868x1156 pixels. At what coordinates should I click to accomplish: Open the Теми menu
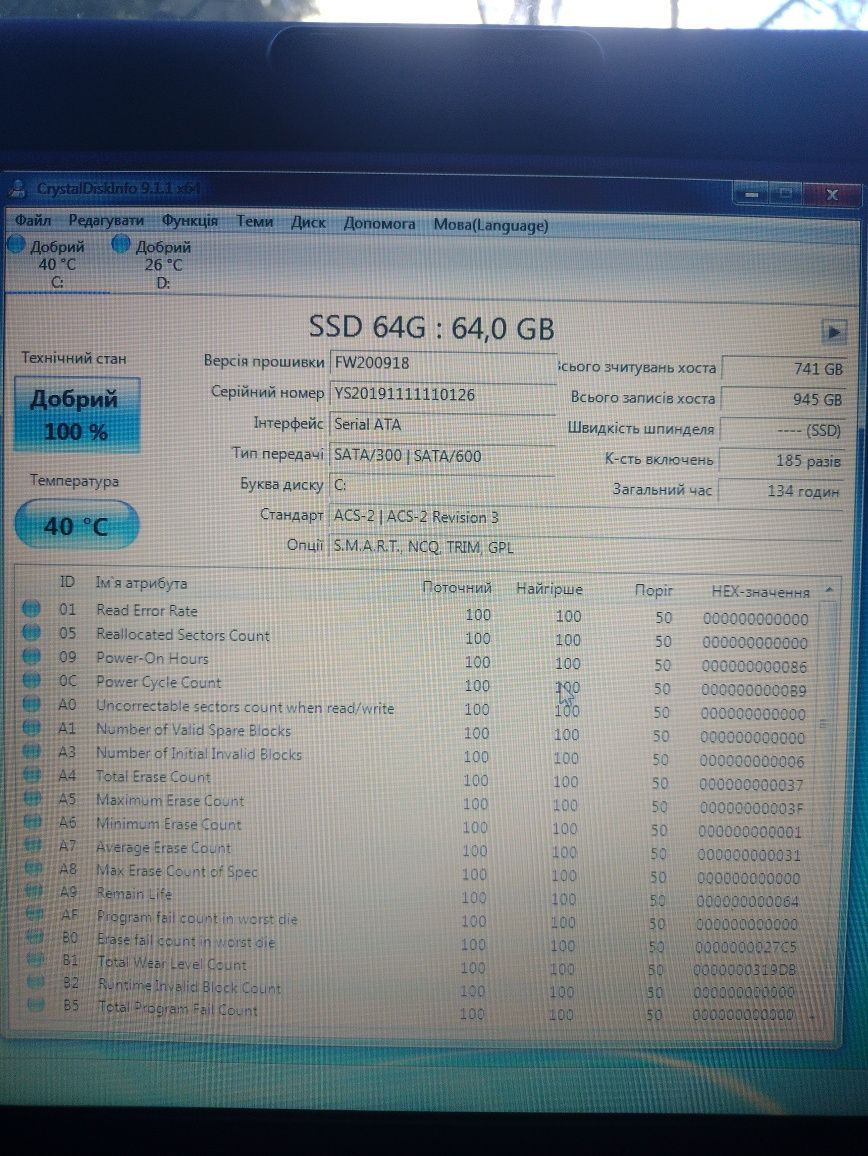pos(254,221)
